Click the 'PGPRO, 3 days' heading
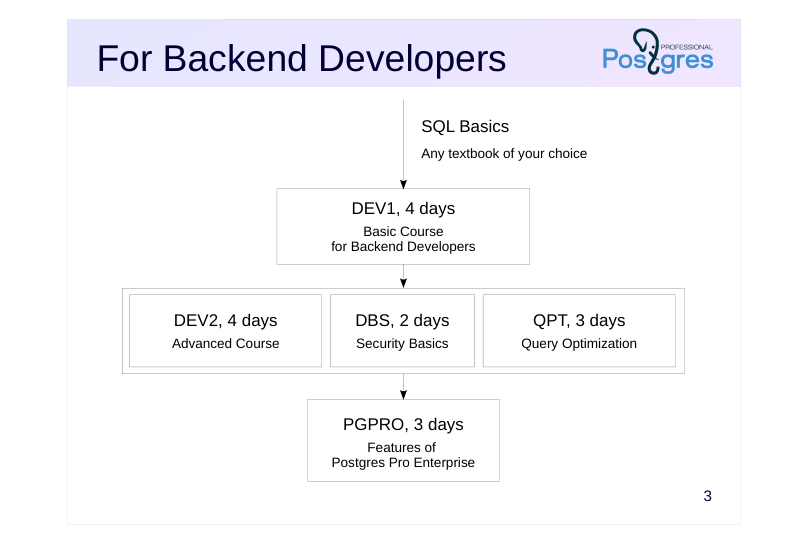809x541 pixels. tap(403, 424)
